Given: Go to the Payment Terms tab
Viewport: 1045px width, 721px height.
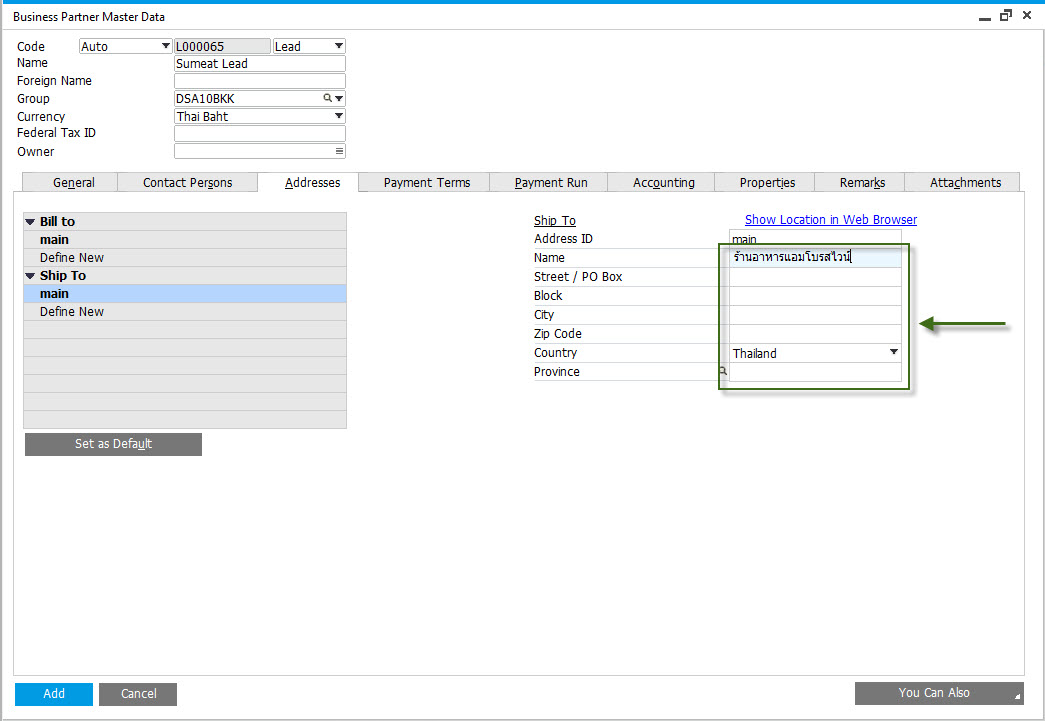Looking at the screenshot, I should click(x=425, y=182).
